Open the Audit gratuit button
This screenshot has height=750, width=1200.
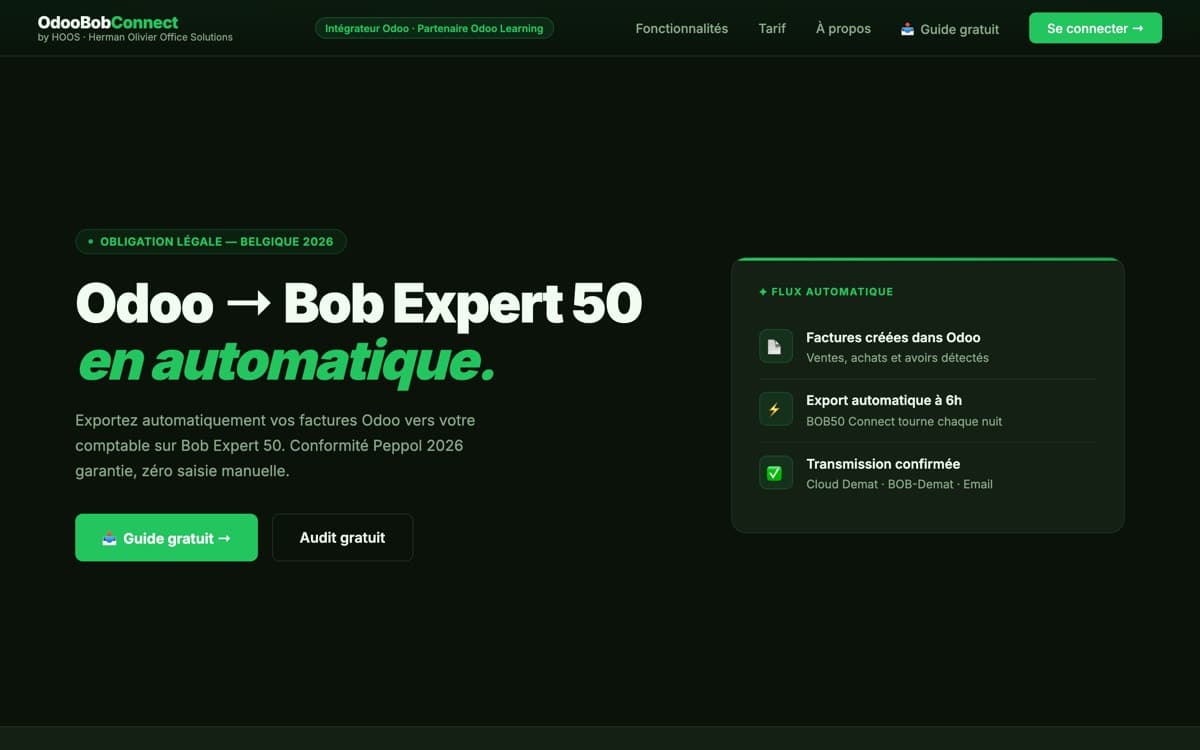pos(342,538)
